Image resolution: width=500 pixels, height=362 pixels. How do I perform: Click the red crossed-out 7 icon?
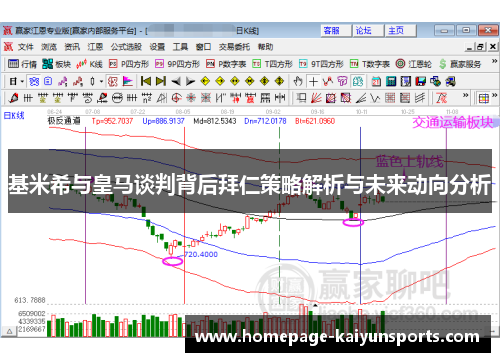pyautogui.click(x=441, y=98)
